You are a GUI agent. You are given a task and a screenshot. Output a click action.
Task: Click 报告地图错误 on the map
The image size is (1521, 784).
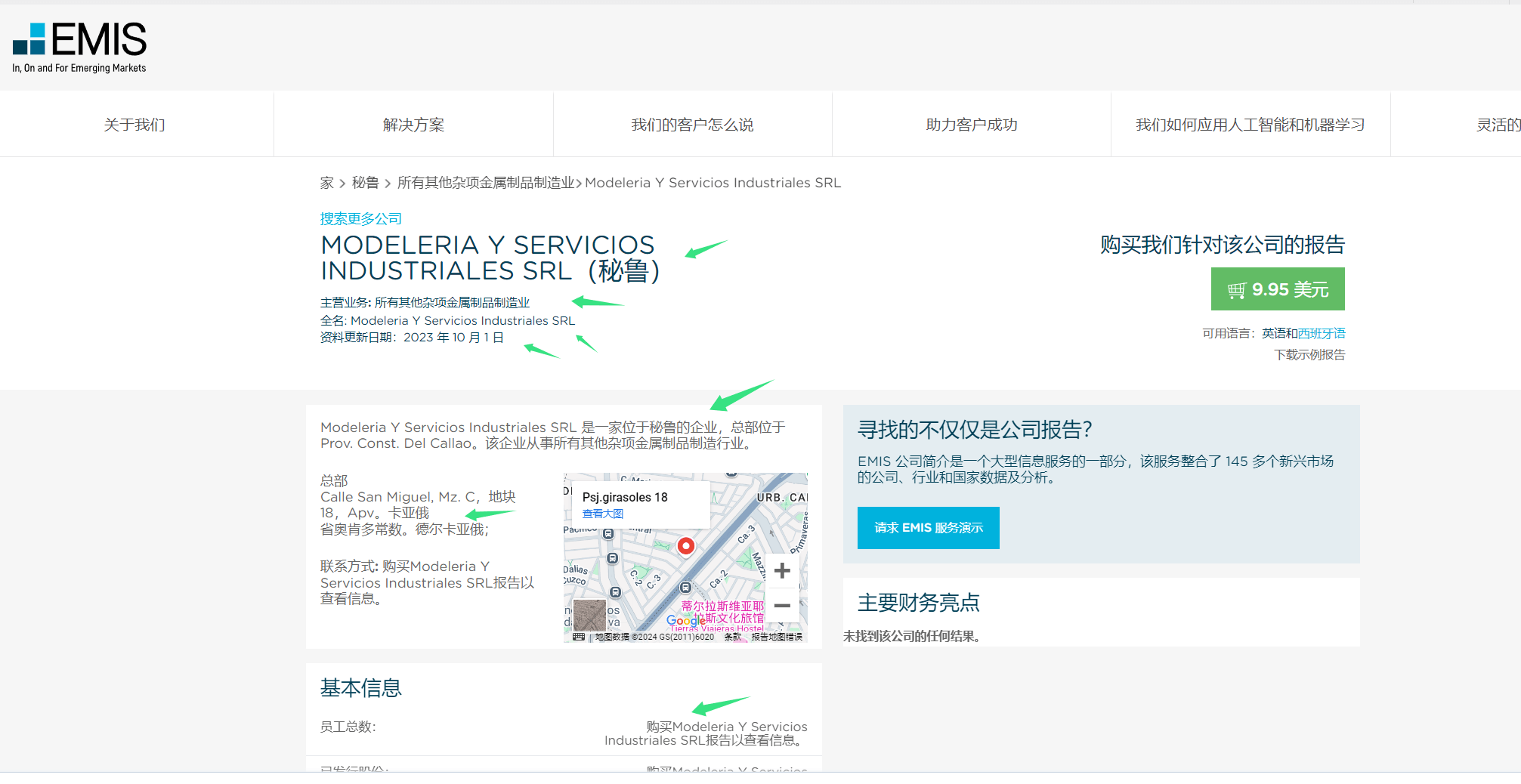pos(777,637)
